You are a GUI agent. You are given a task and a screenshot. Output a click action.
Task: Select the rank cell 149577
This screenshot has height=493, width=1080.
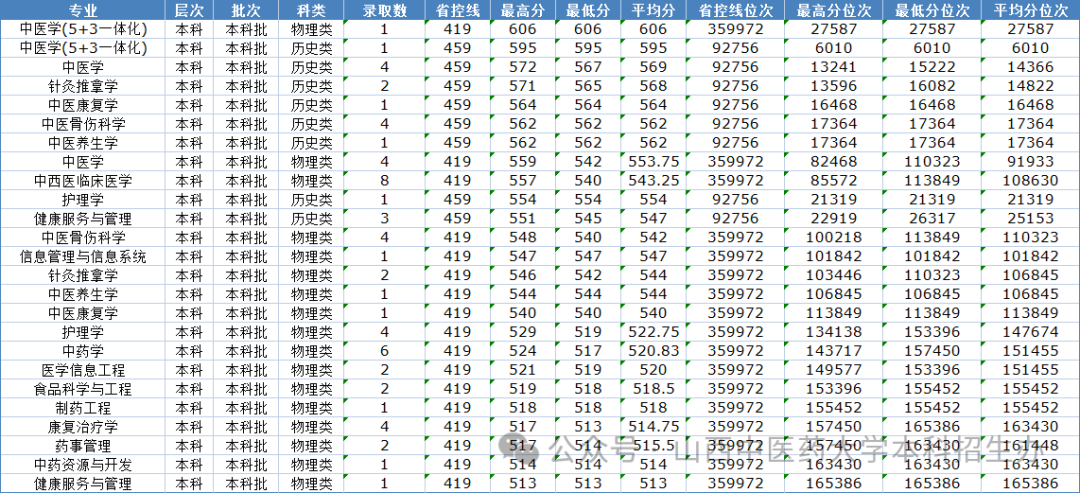[x=834, y=370]
